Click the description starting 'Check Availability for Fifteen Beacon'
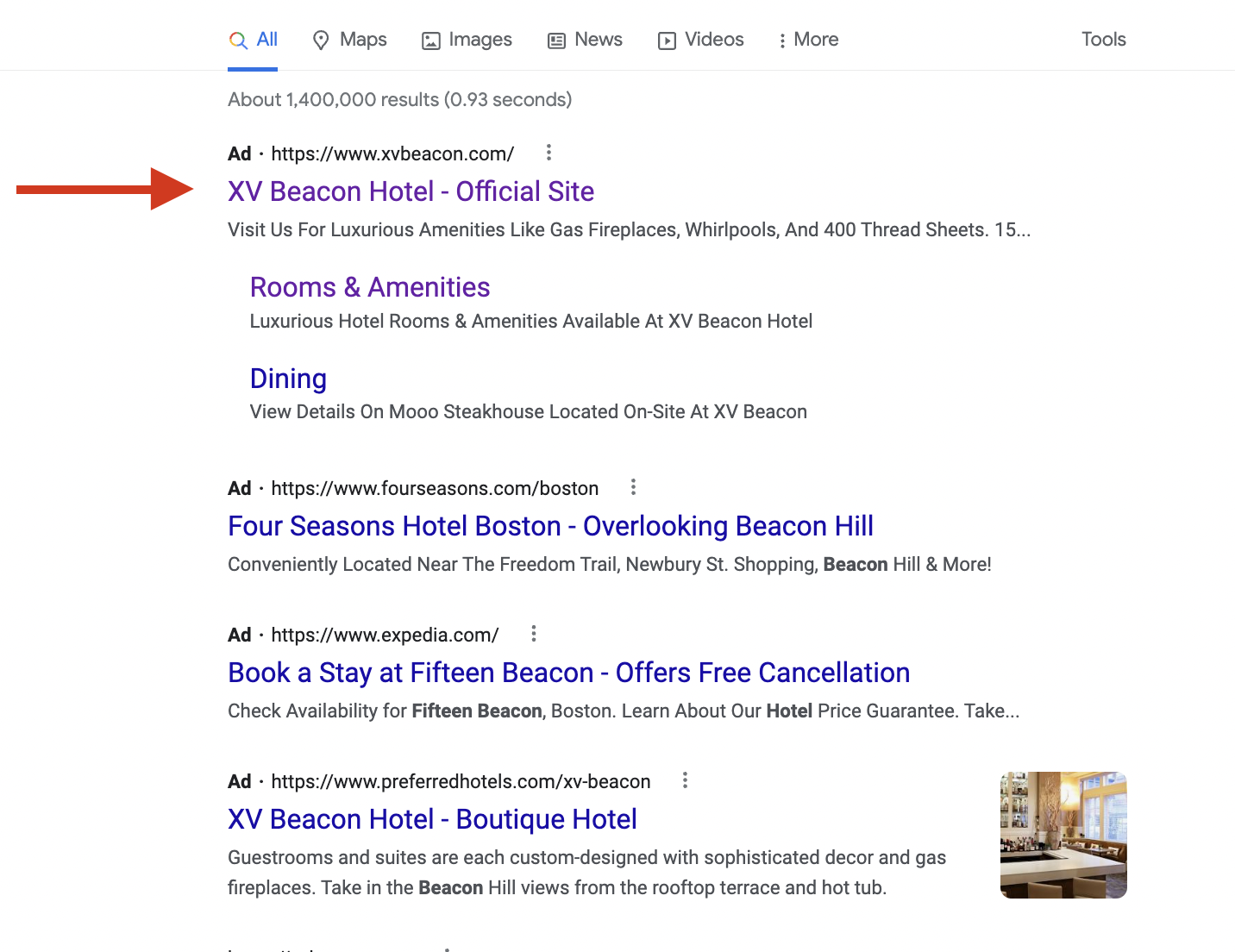 coord(624,711)
